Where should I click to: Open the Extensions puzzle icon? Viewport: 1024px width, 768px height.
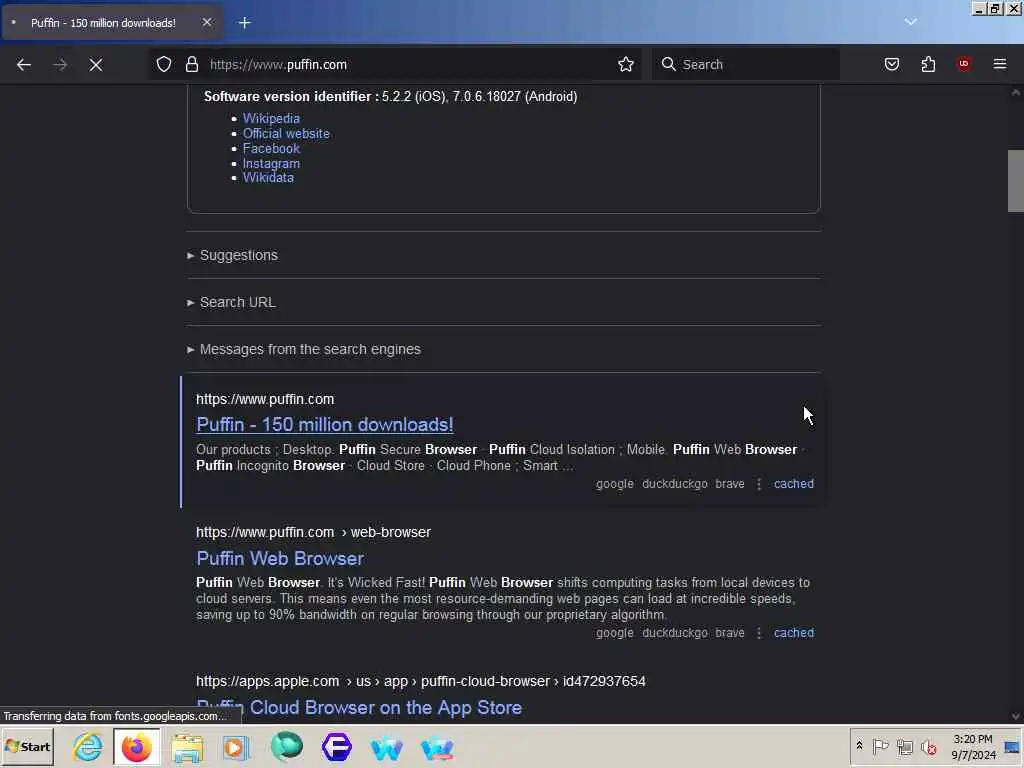928,64
